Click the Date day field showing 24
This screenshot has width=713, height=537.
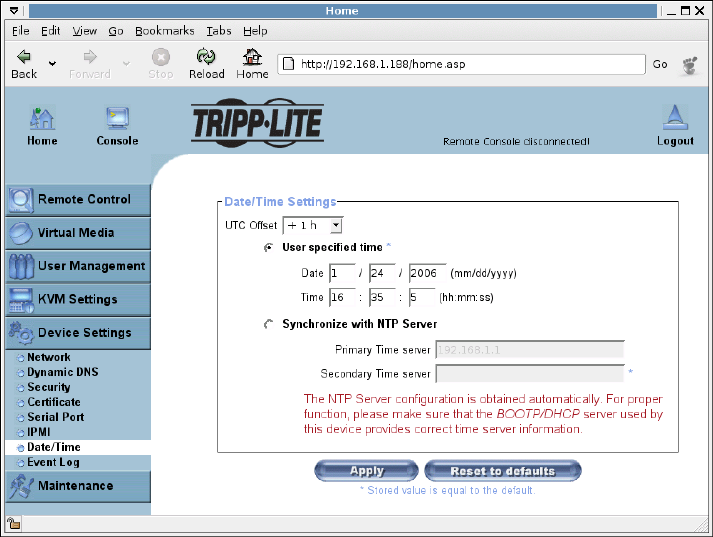(382, 273)
